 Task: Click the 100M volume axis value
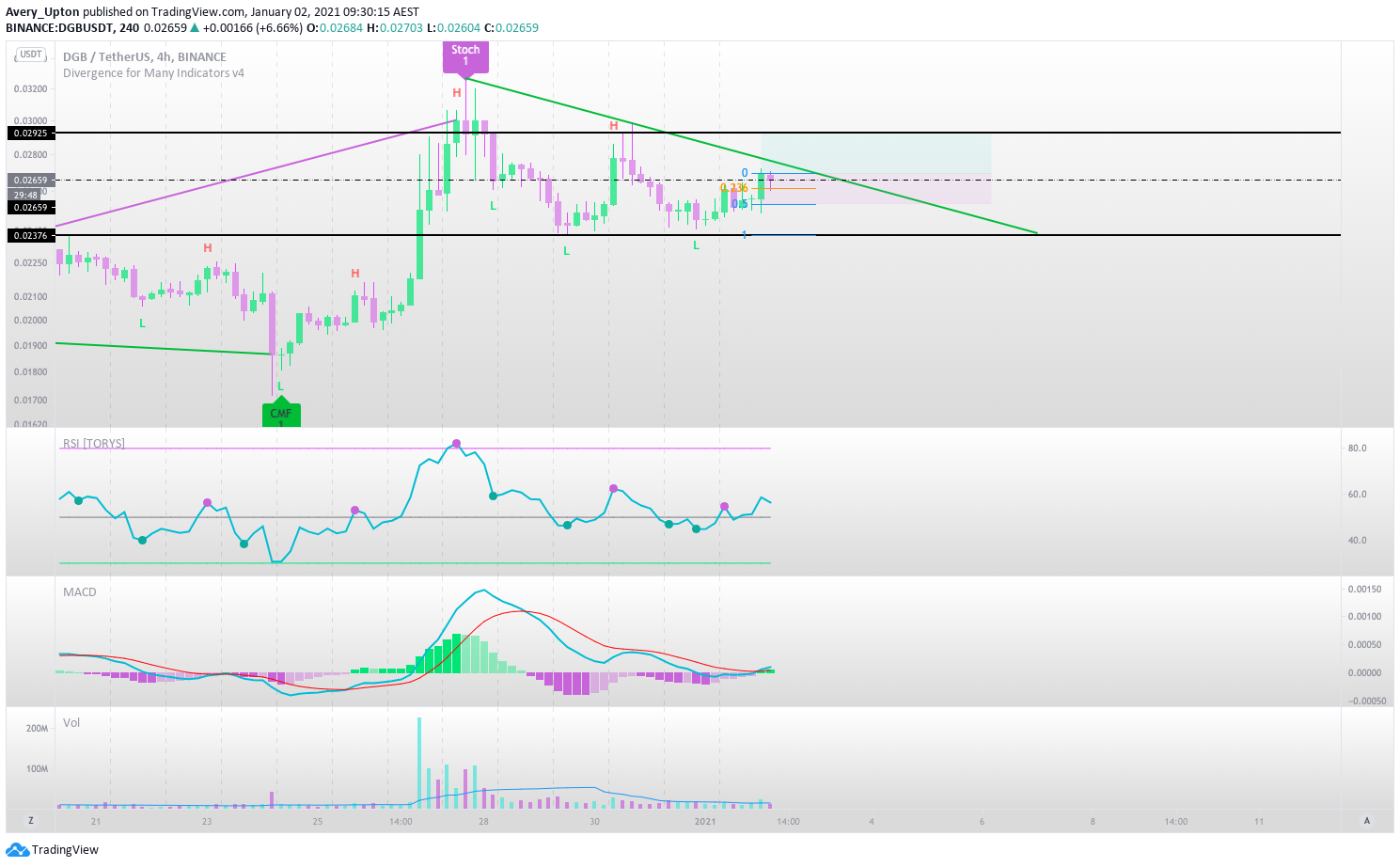(37, 768)
